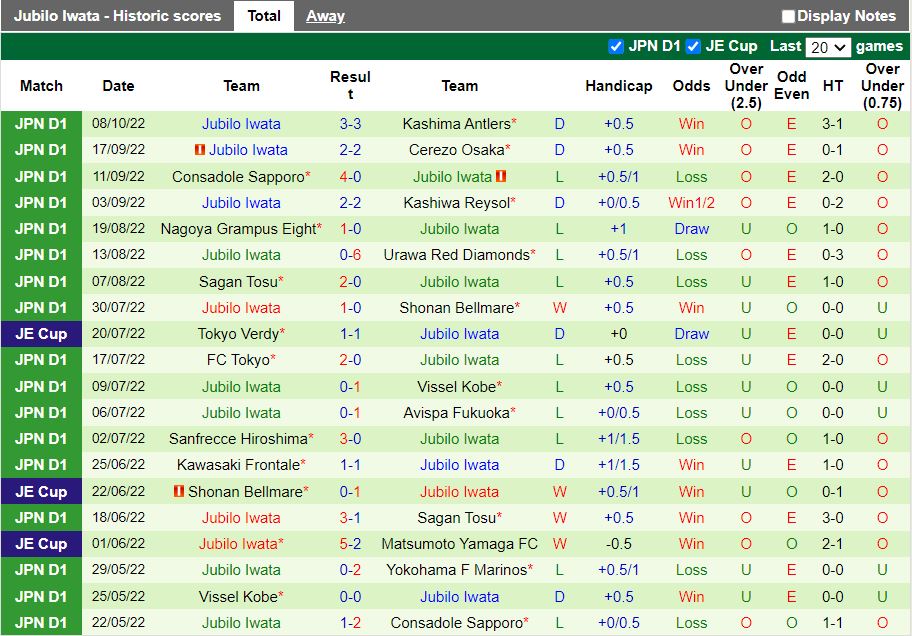Click the 5-2 result versus Matsumoto Yamaga
Image resolution: width=912 pixels, height=636 pixels.
(350, 544)
